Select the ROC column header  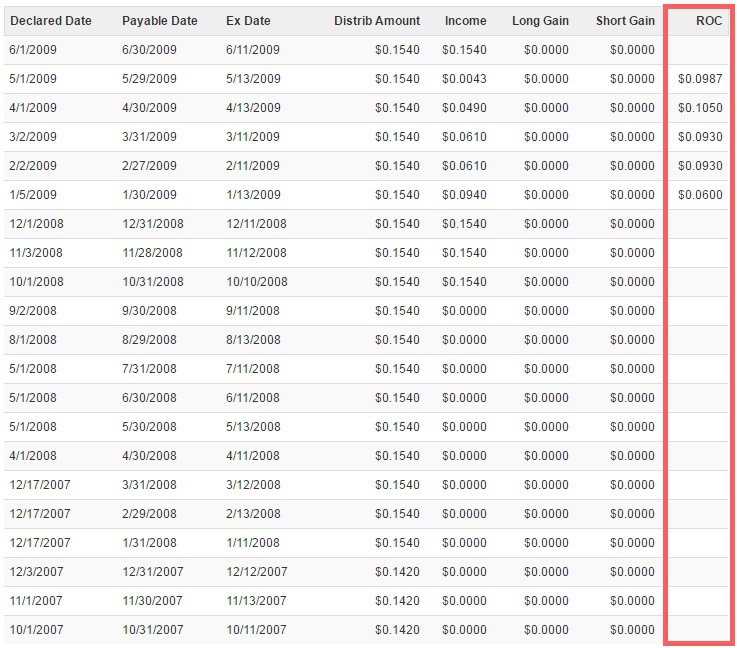point(709,21)
